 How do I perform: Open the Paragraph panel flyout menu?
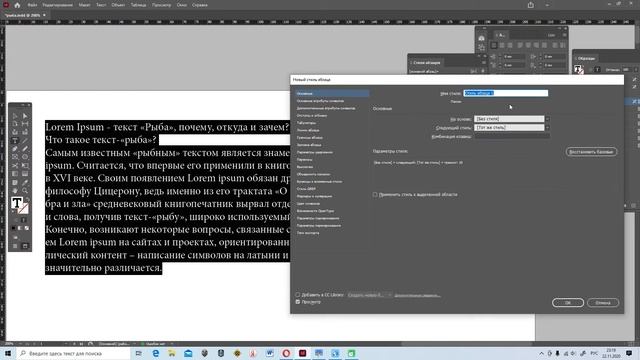(x=564, y=35)
